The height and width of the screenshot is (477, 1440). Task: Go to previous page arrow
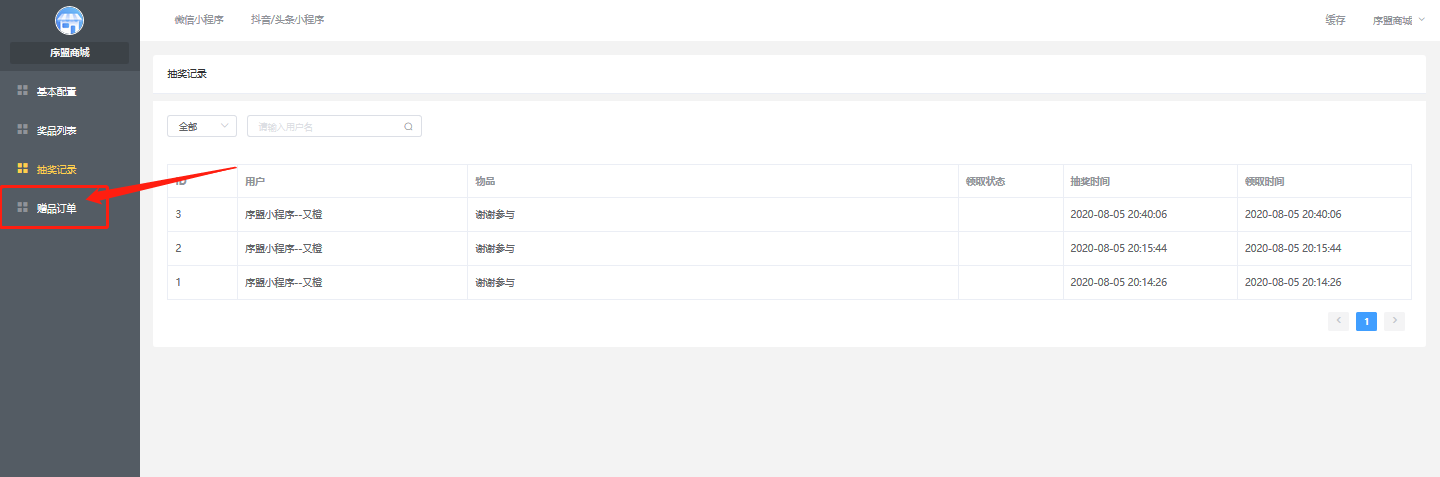pos(1338,321)
